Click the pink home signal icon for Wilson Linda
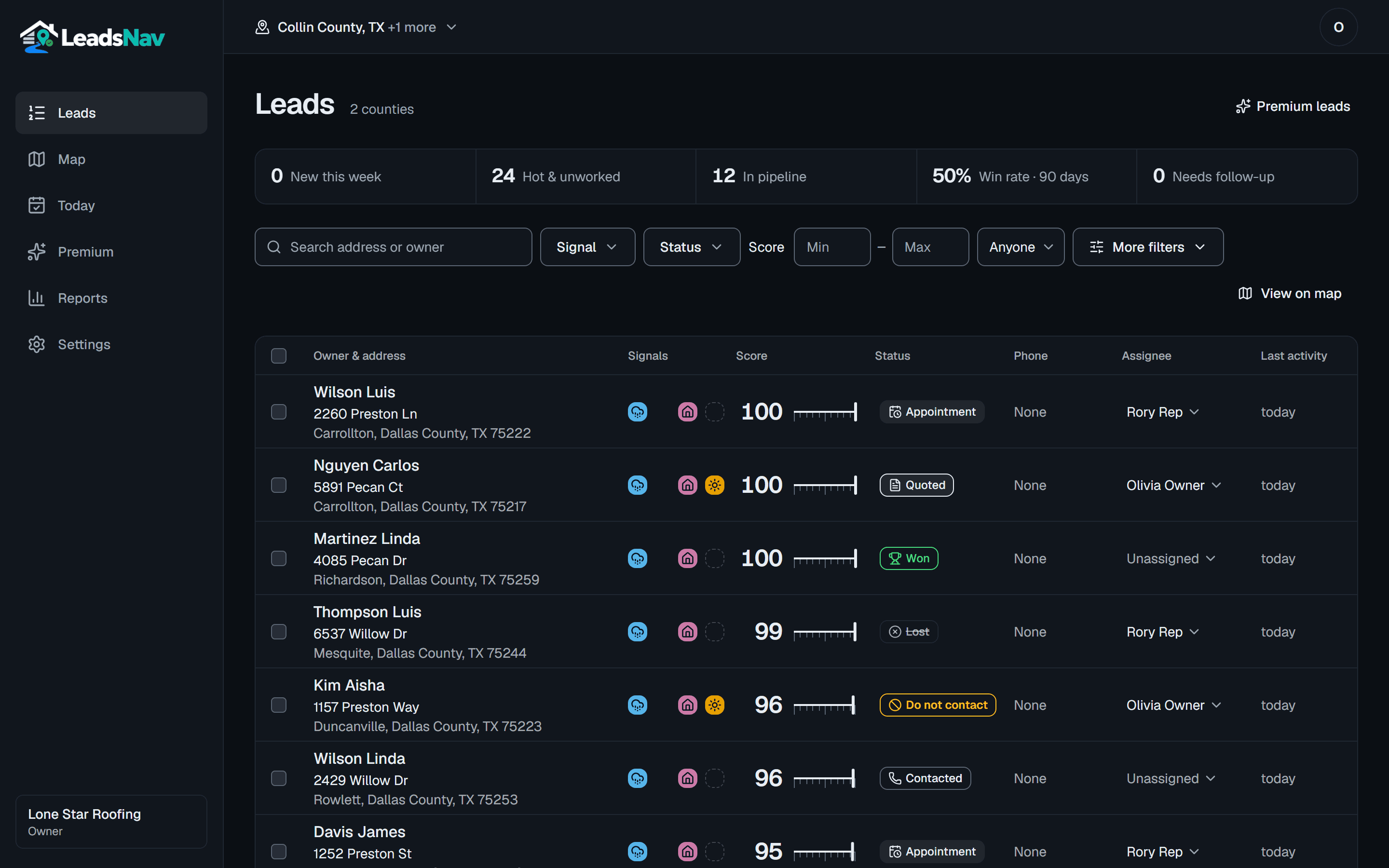This screenshot has width=1389, height=868. pos(687,778)
